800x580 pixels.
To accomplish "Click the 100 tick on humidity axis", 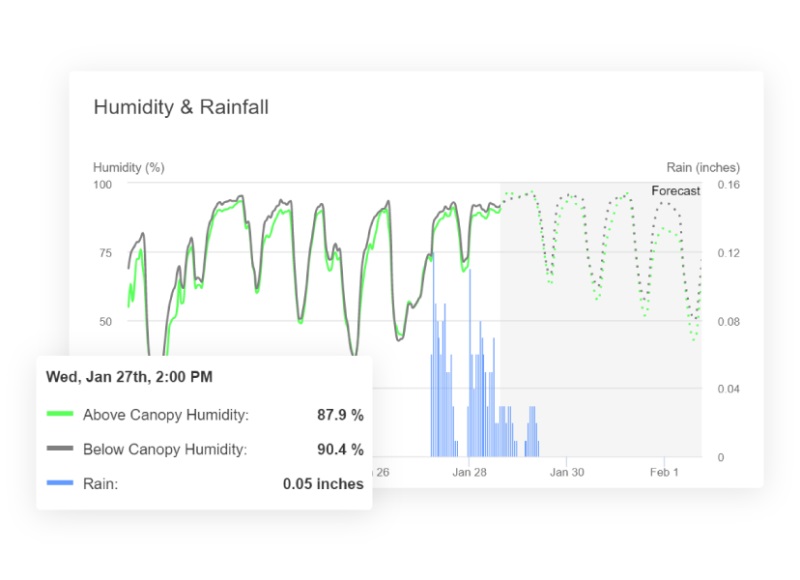I will (x=103, y=185).
